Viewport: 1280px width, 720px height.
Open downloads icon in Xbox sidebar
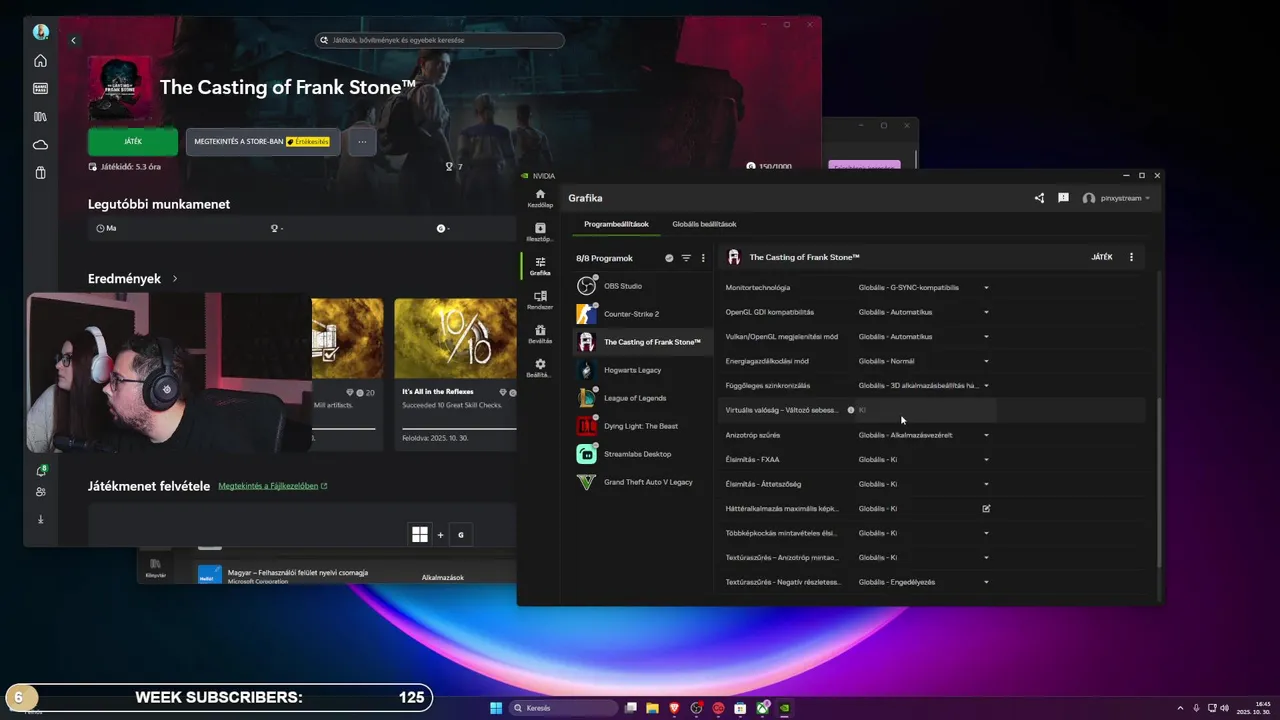(x=40, y=519)
